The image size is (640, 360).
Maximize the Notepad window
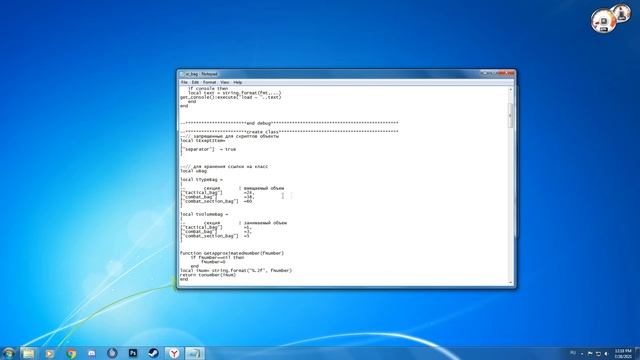coord(494,73)
